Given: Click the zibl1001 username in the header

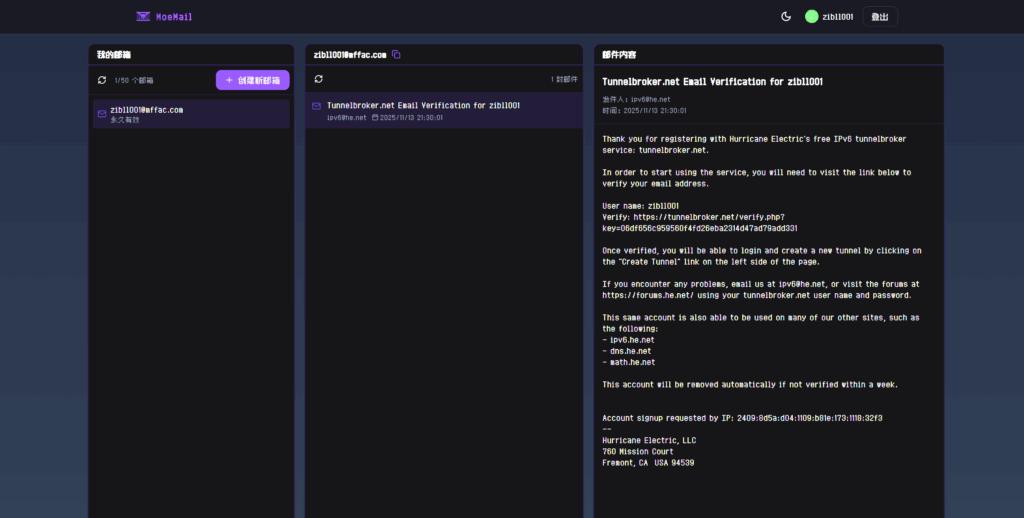Looking at the screenshot, I should tap(837, 16).
